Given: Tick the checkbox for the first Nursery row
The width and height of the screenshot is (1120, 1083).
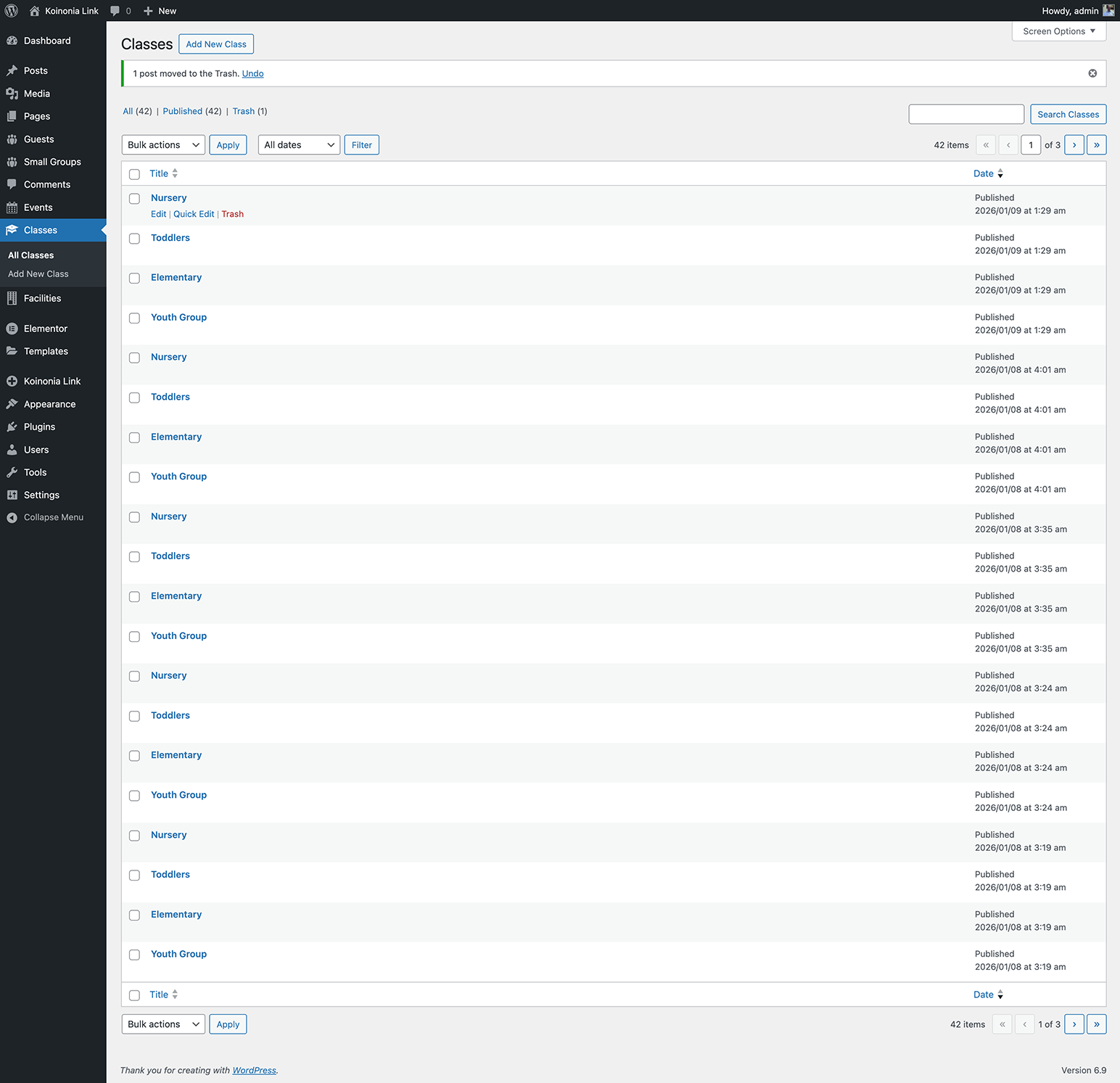Looking at the screenshot, I should pos(134,199).
